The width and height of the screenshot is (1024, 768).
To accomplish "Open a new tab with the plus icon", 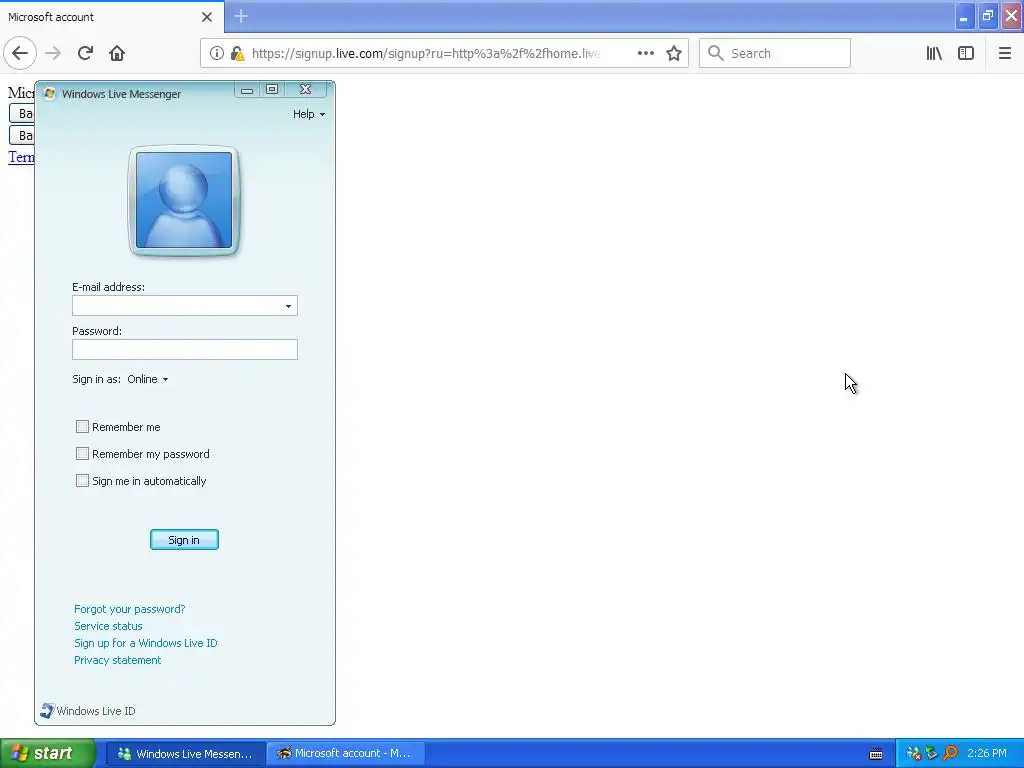I will pos(241,16).
